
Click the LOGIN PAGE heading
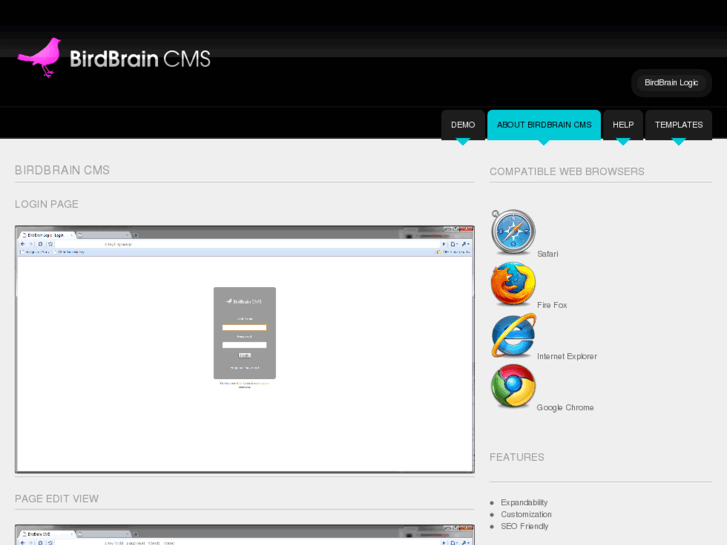(x=46, y=204)
